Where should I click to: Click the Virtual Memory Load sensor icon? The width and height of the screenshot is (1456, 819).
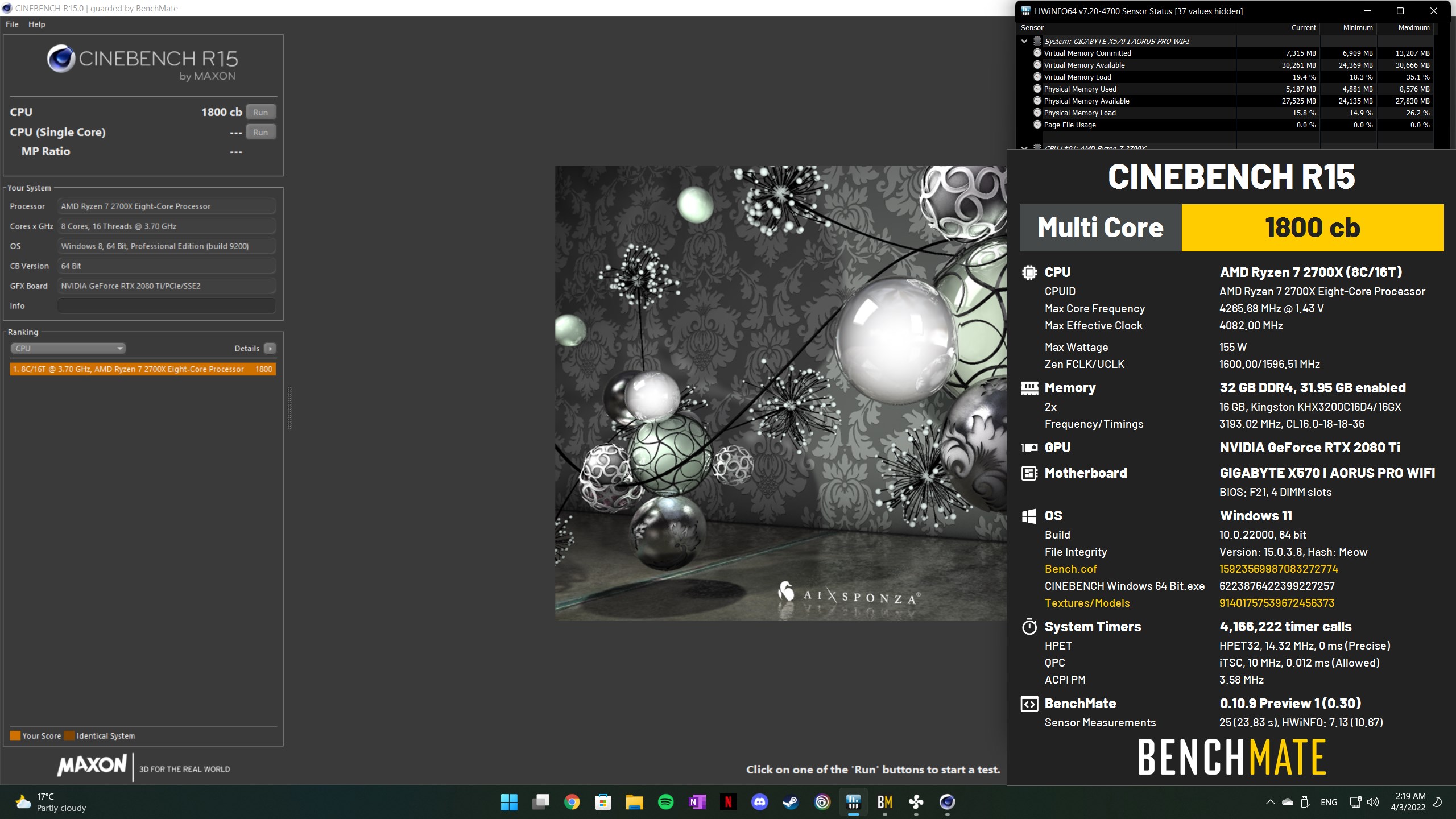(x=1037, y=77)
